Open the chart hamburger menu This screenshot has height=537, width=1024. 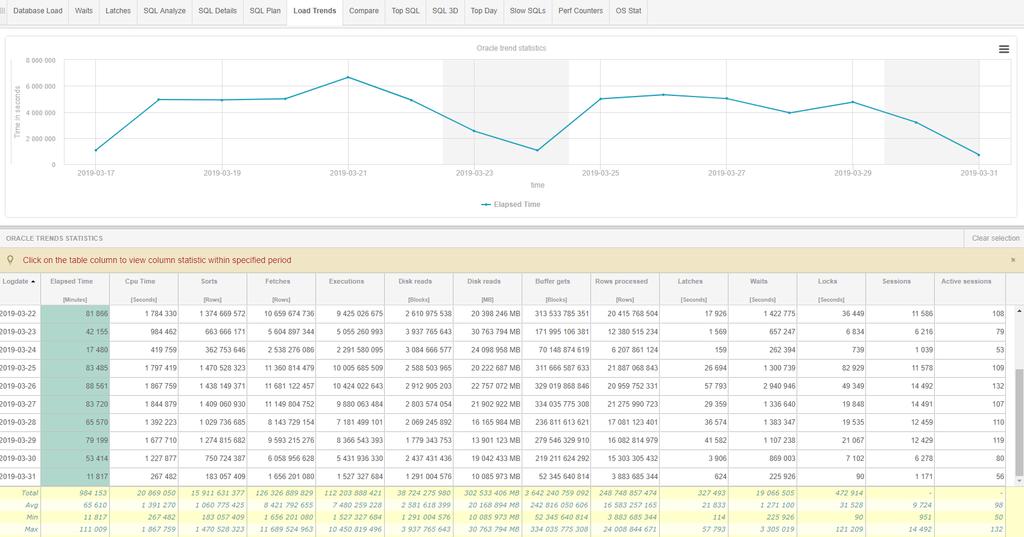pyautogui.click(x=1004, y=49)
